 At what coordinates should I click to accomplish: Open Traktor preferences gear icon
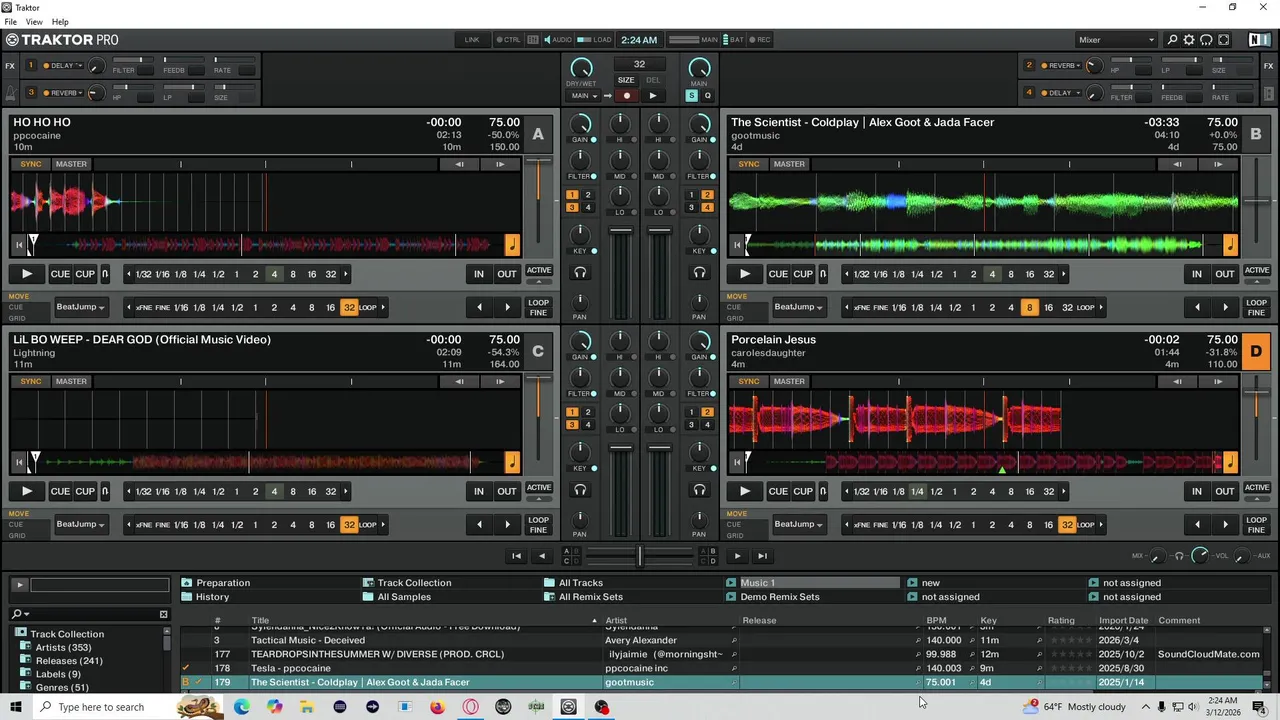pos(1189,40)
